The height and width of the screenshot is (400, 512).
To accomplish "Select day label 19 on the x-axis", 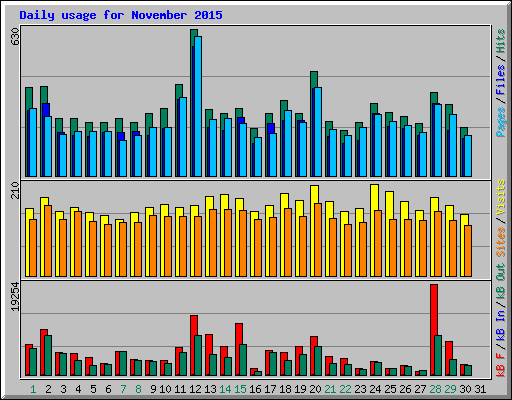I will click(x=300, y=389).
